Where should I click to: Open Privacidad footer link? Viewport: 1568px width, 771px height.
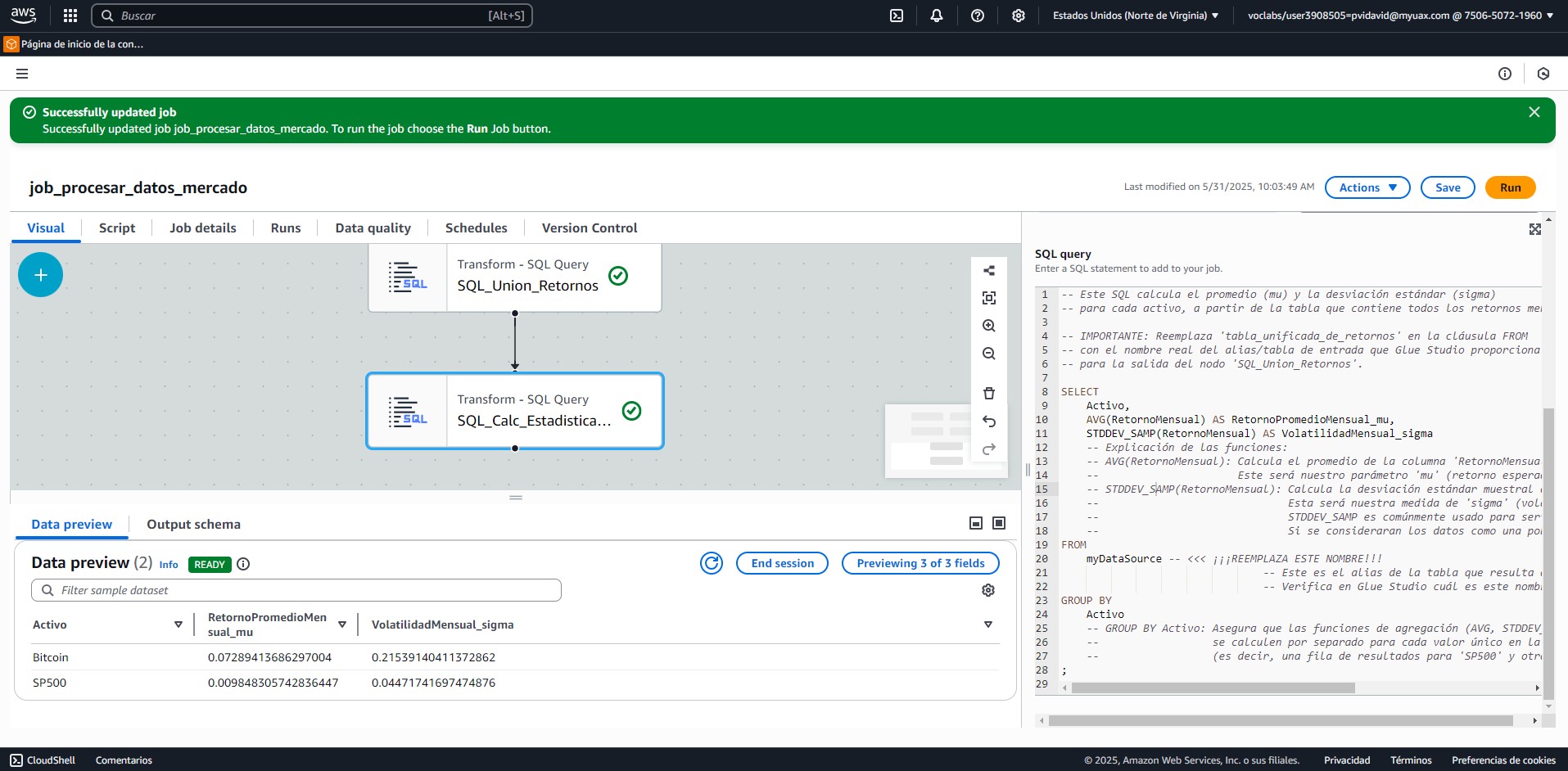click(x=1347, y=760)
